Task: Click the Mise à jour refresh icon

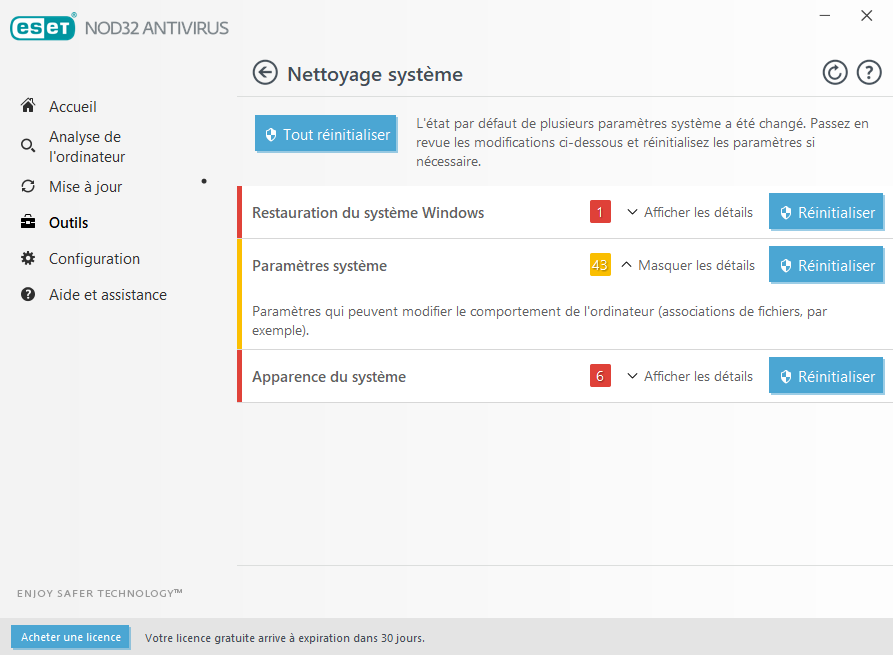Action: pos(28,187)
